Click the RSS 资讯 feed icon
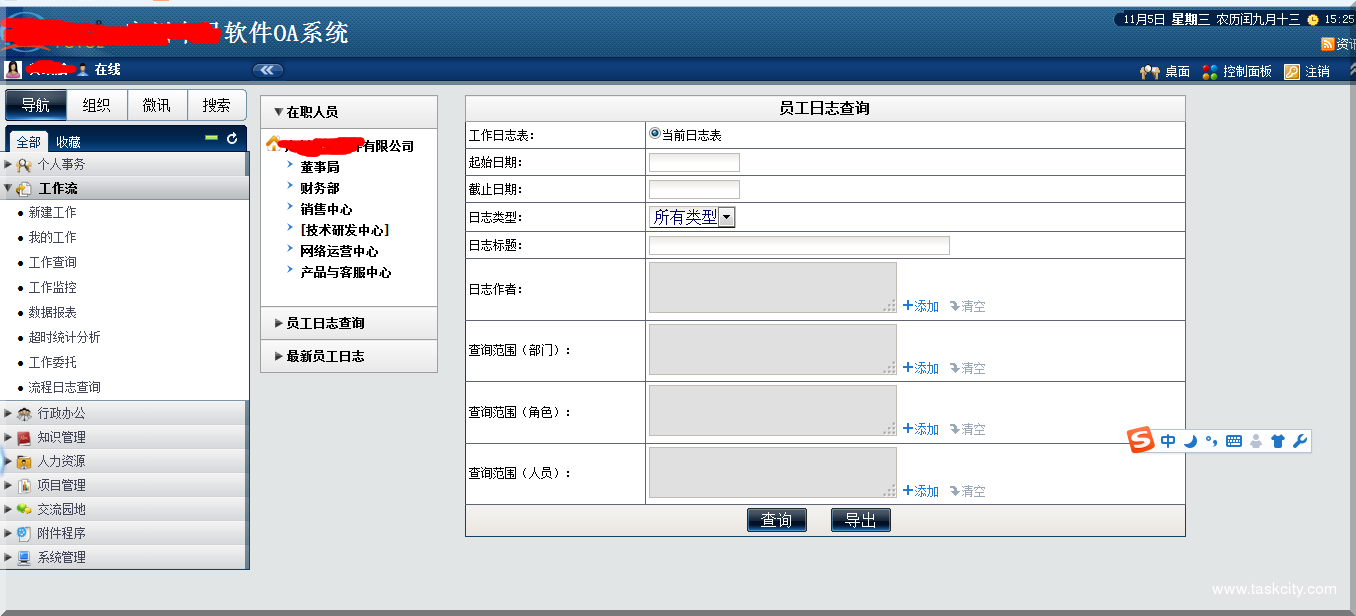Image resolution: width=1356 pixels, height=616 pixels. coord(1327,44)
